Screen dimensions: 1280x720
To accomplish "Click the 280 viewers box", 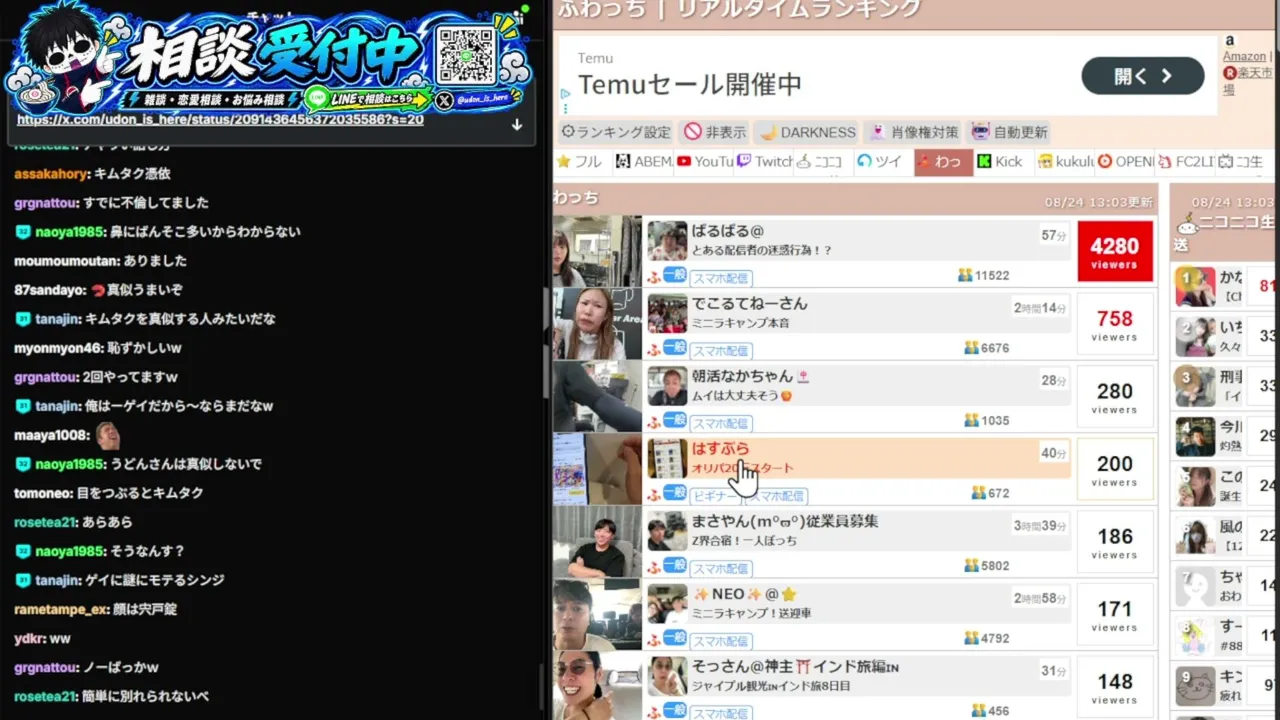I will (x=1115, y=397).
